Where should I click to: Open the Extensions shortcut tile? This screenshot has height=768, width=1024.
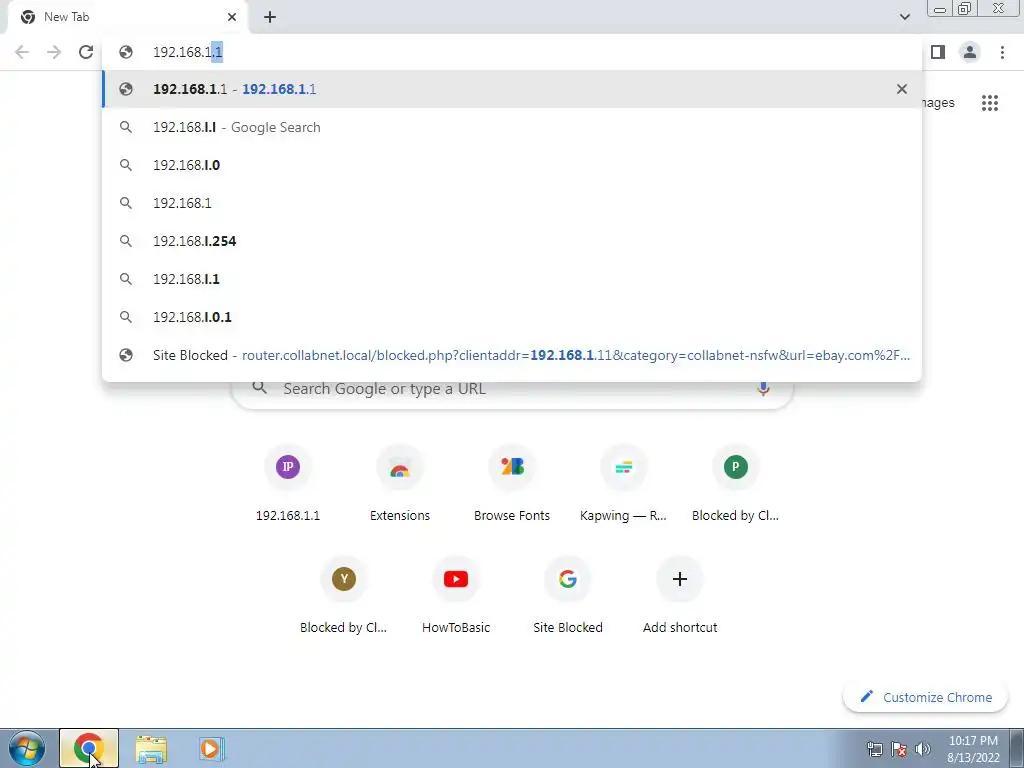400,484
